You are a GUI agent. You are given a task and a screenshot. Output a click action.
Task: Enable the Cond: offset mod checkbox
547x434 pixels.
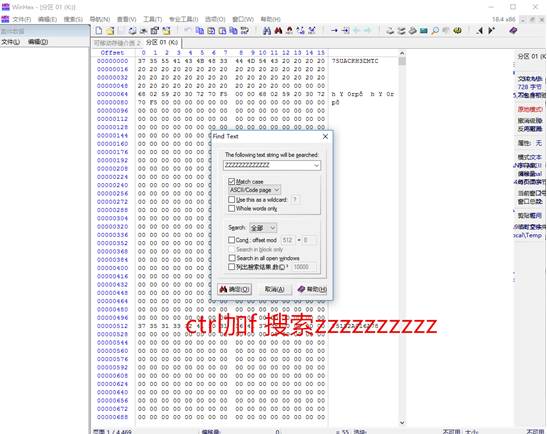[x=231, y=240]
